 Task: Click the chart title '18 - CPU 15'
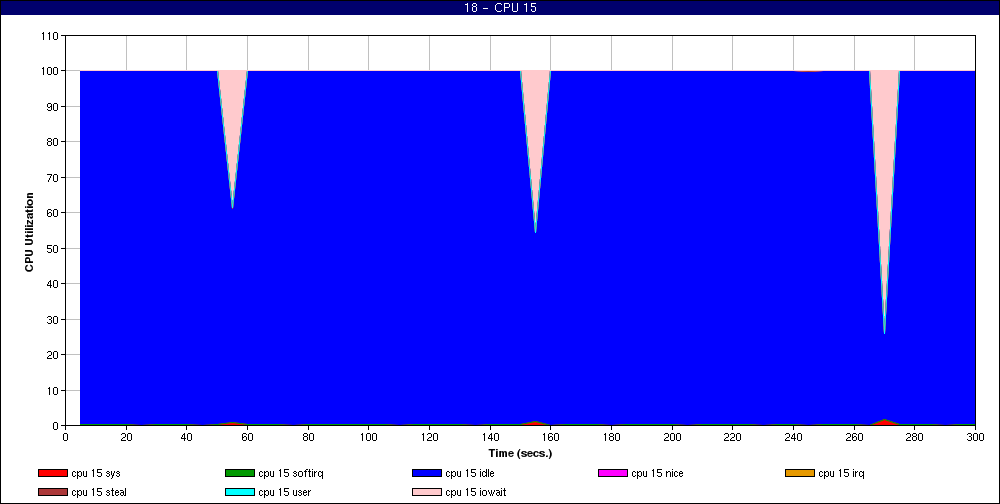(500, 8)
